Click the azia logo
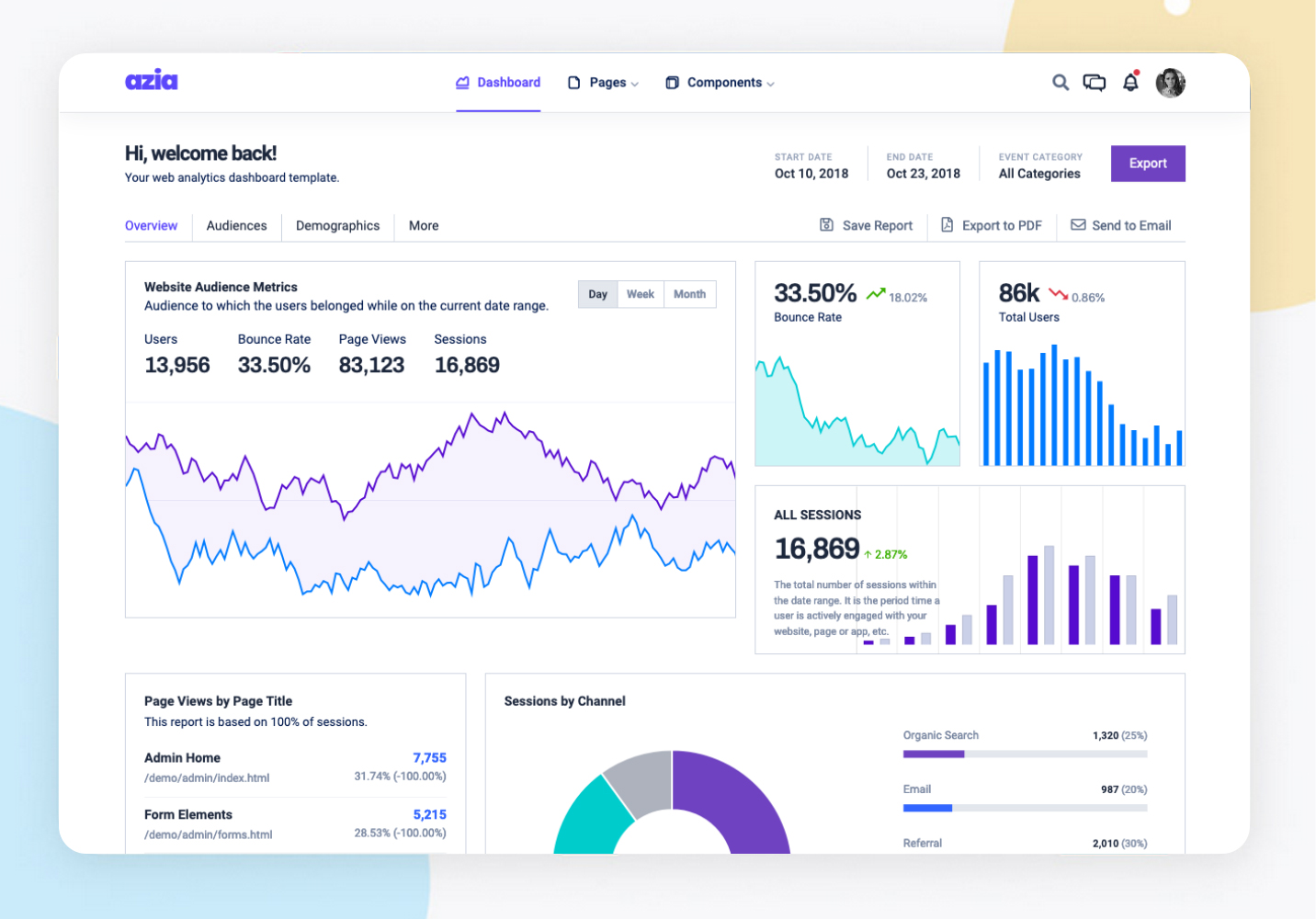 [x=152, y=80]
